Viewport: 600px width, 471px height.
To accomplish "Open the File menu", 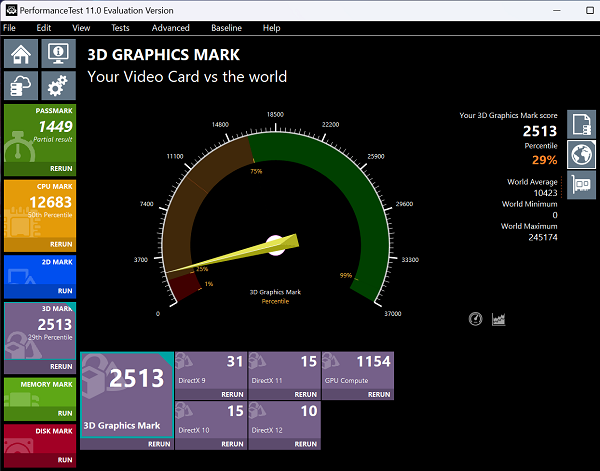I will 9,28.
